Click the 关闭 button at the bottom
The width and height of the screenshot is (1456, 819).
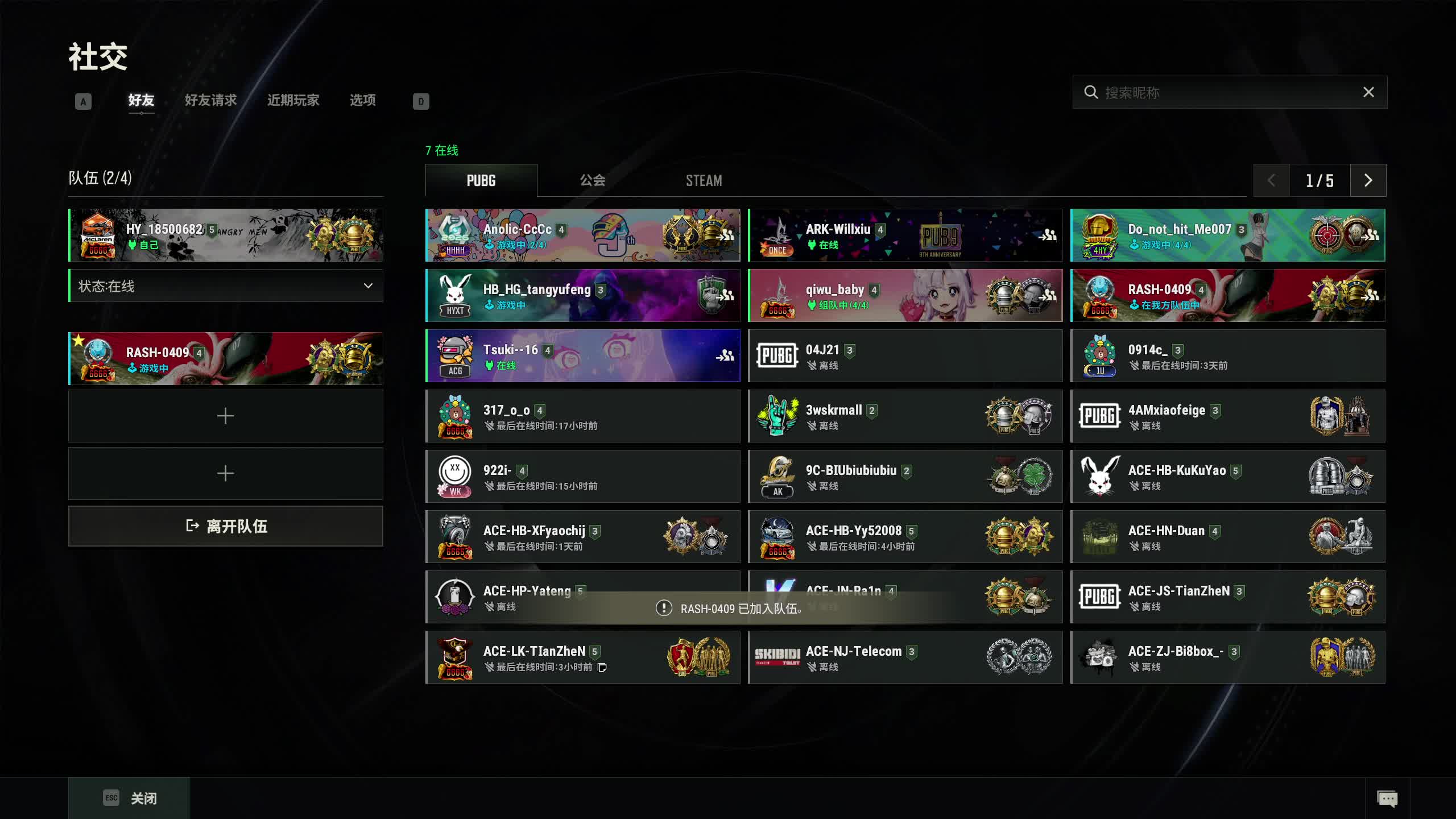click(129, 799)
